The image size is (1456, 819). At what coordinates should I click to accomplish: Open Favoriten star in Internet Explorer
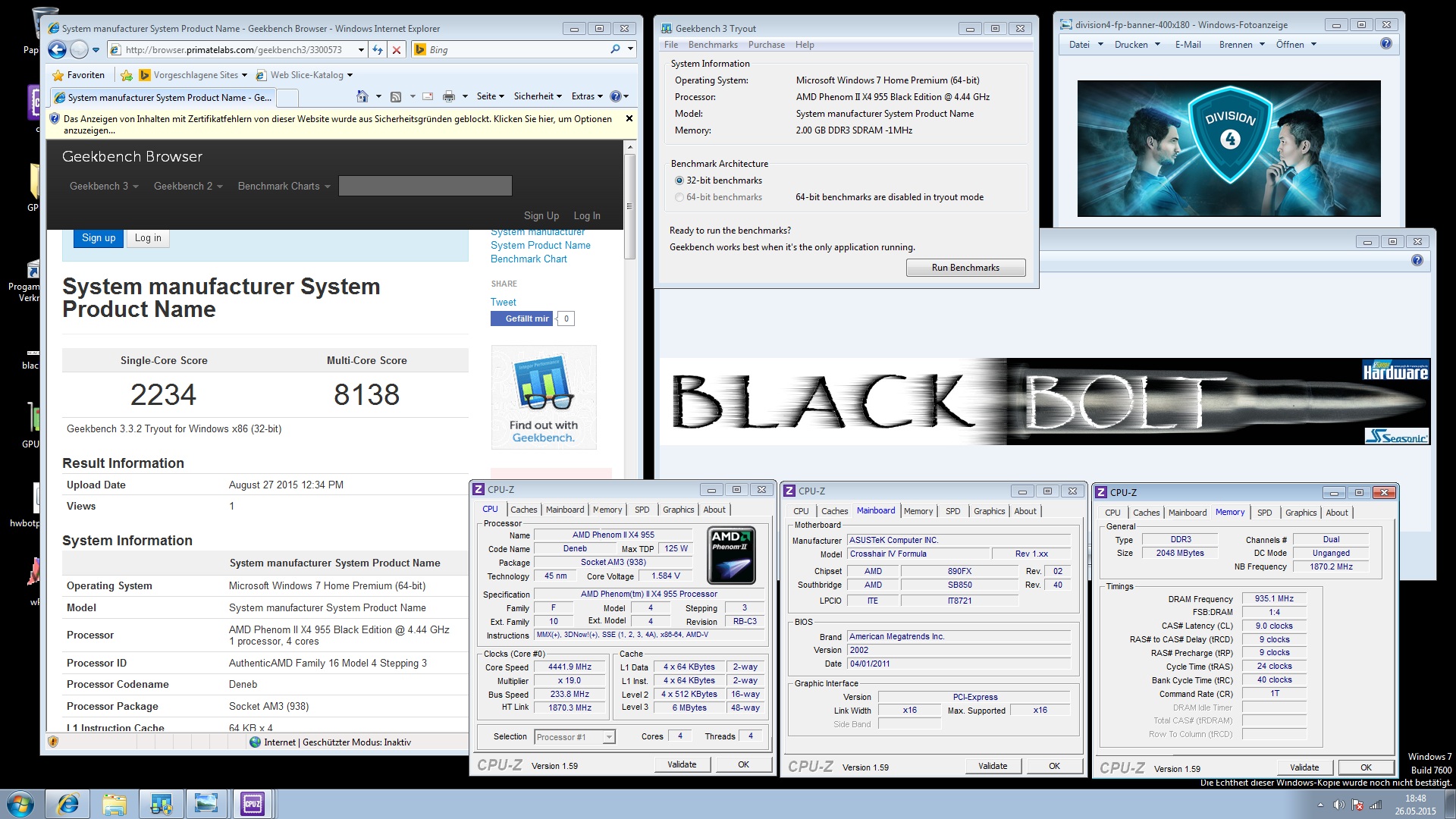(78, 75)
